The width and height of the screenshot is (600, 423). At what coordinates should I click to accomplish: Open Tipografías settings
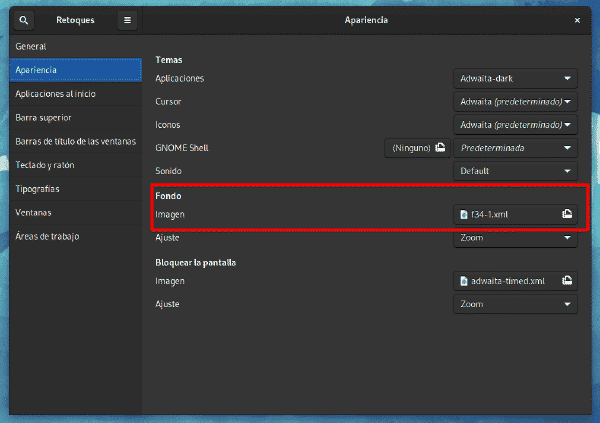76,189
